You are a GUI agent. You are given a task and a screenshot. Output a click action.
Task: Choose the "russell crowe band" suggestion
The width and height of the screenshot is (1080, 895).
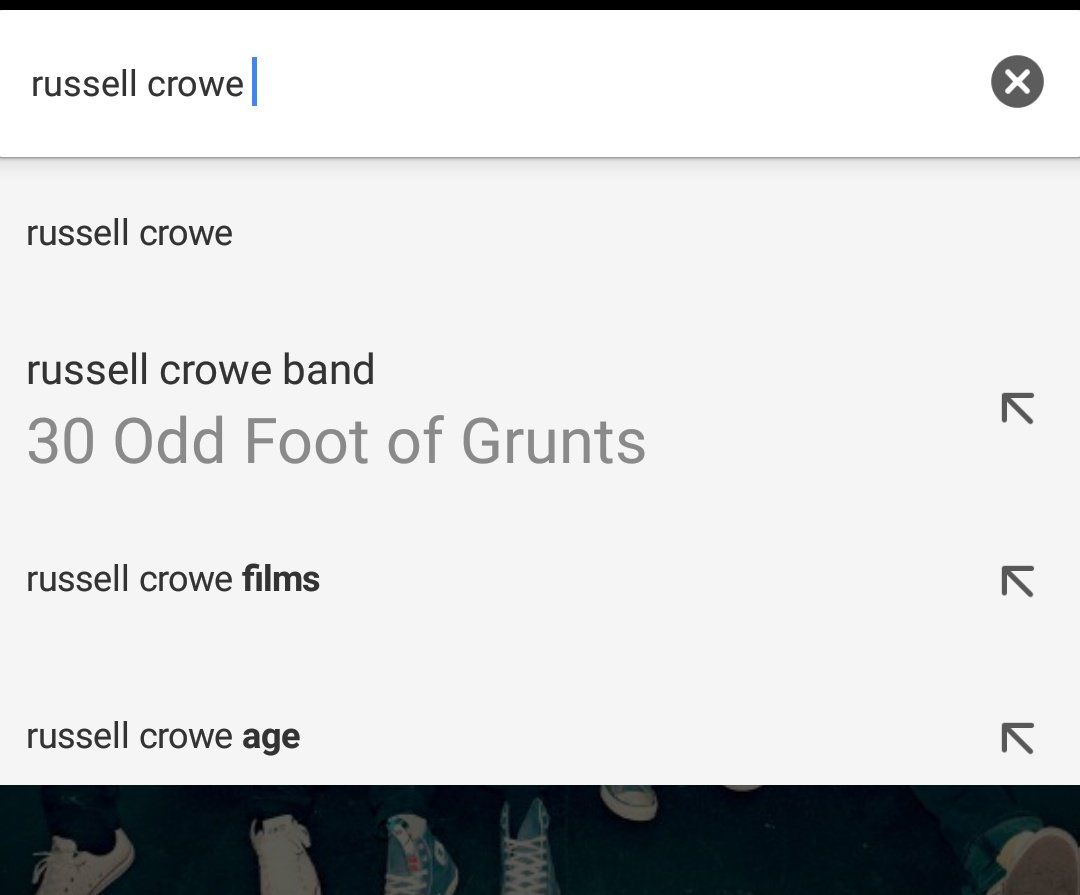(200, 371)
